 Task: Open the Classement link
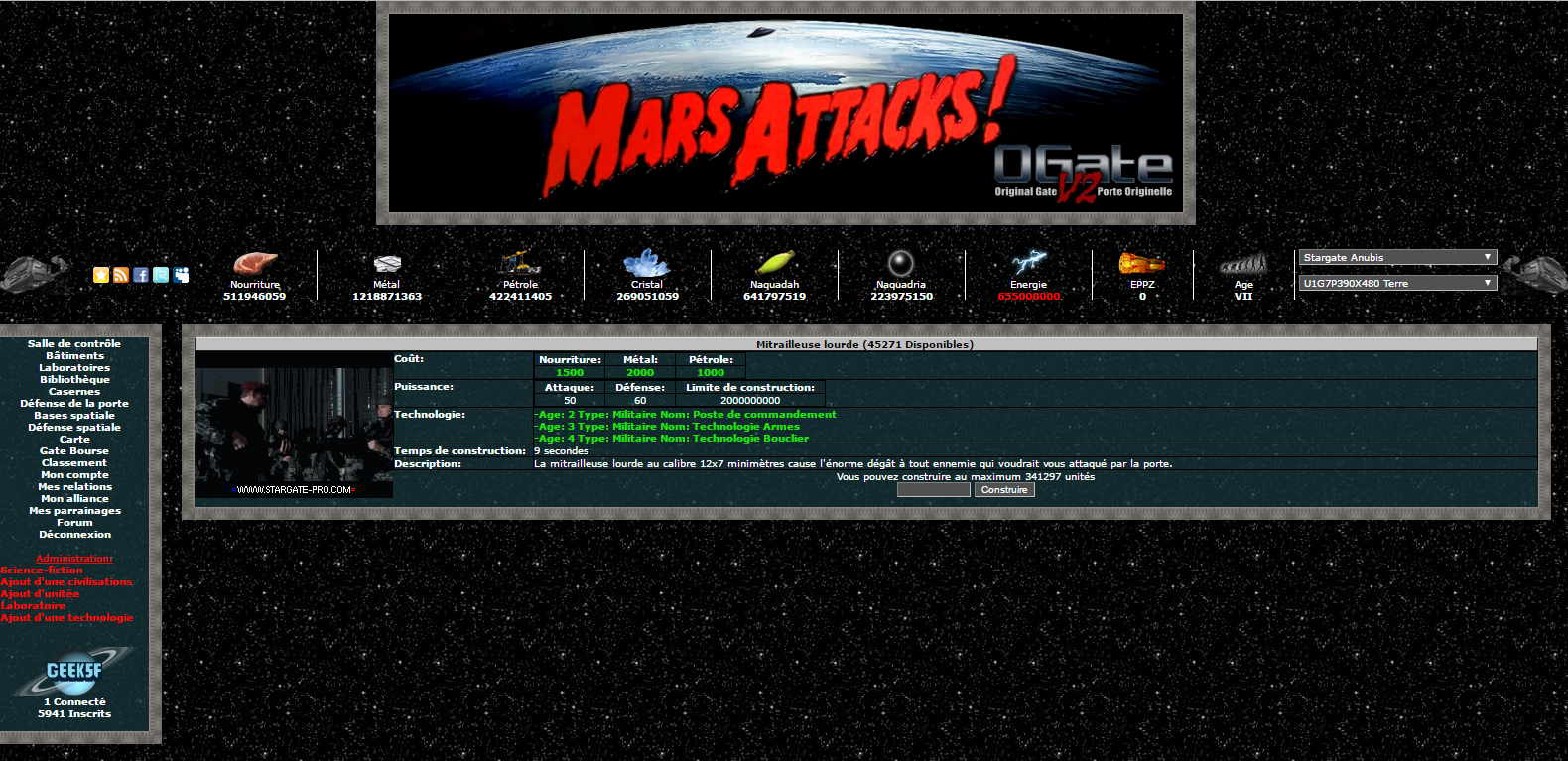coord(74,463)
